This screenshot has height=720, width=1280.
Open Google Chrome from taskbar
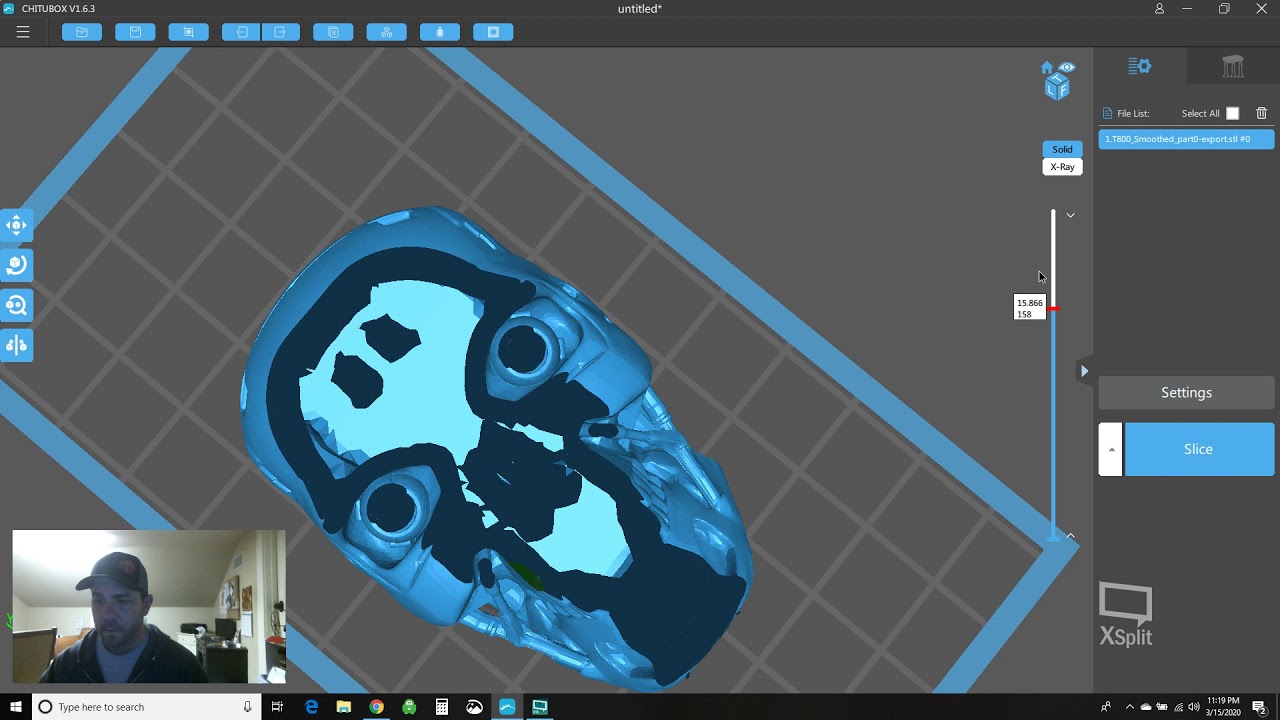[376, 707]
